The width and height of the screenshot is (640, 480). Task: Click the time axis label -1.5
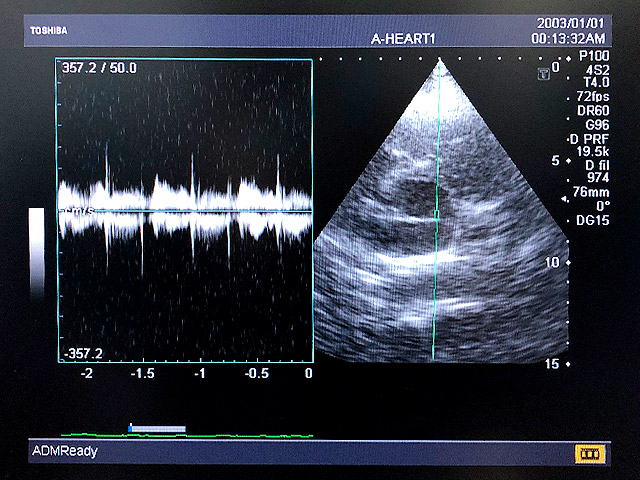click(142, 373)
